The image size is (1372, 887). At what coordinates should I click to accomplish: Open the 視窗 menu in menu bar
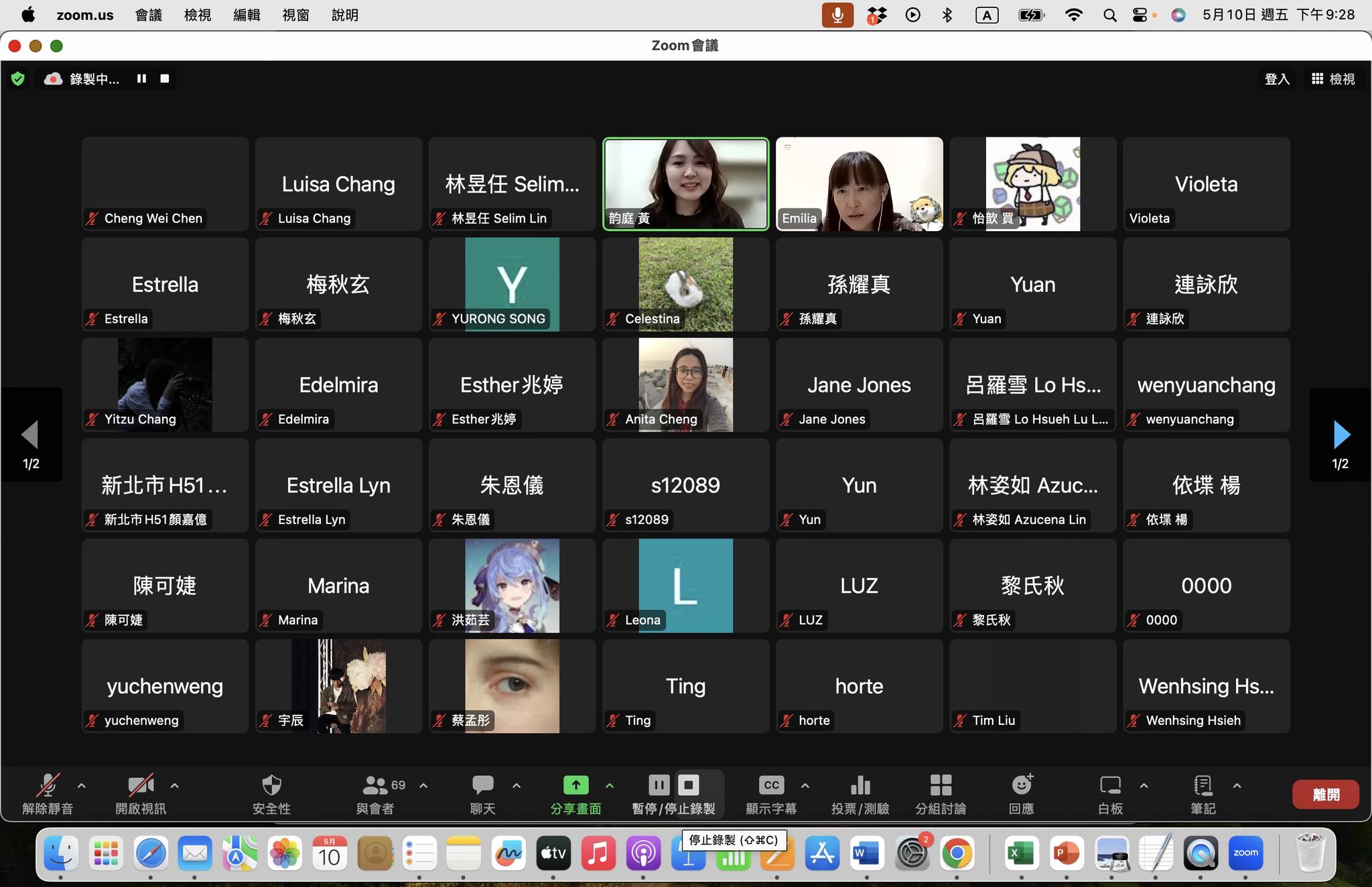click(x=295, y=15)
